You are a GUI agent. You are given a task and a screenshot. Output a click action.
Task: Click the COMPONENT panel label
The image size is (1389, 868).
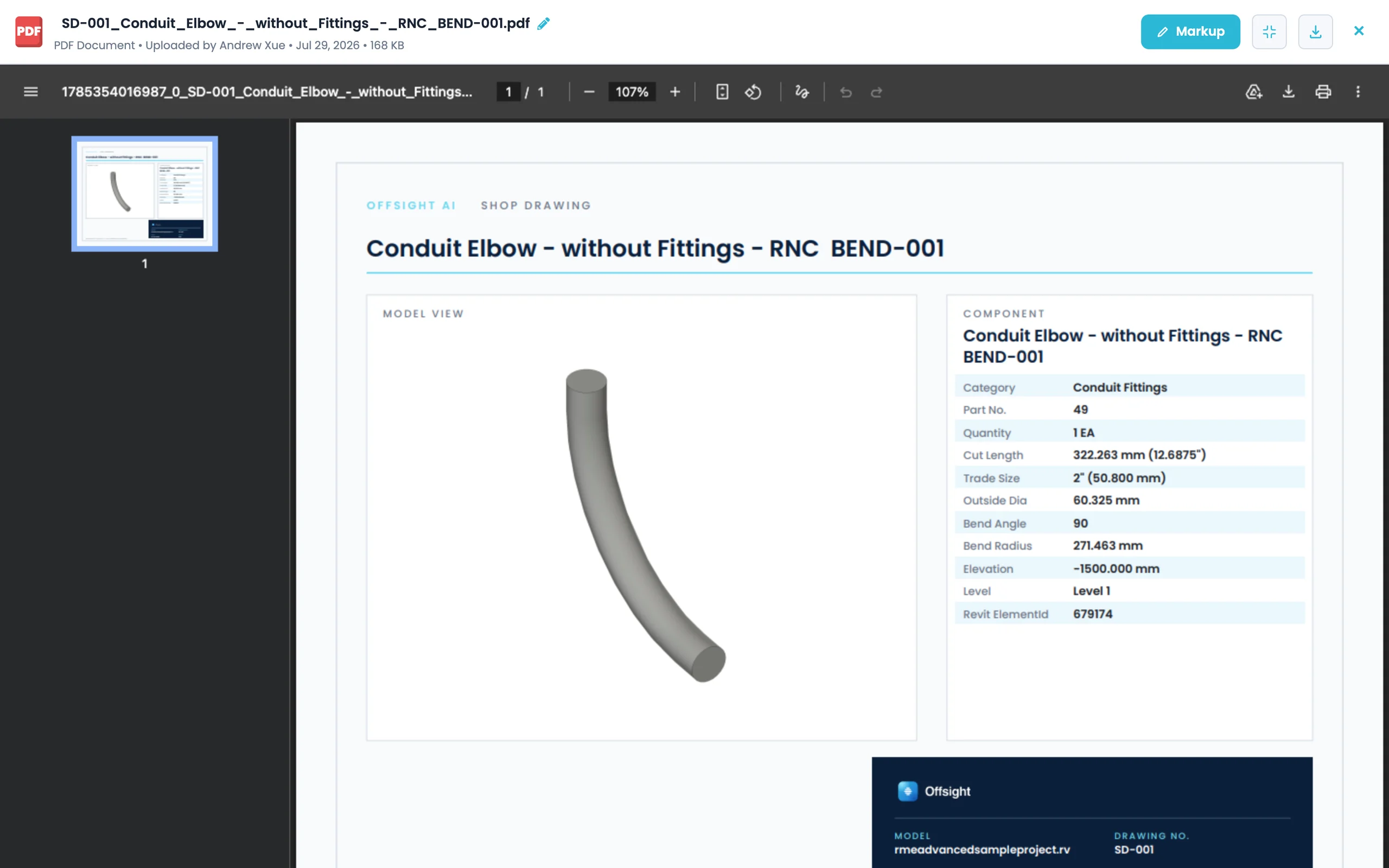tap(1004, 314)
